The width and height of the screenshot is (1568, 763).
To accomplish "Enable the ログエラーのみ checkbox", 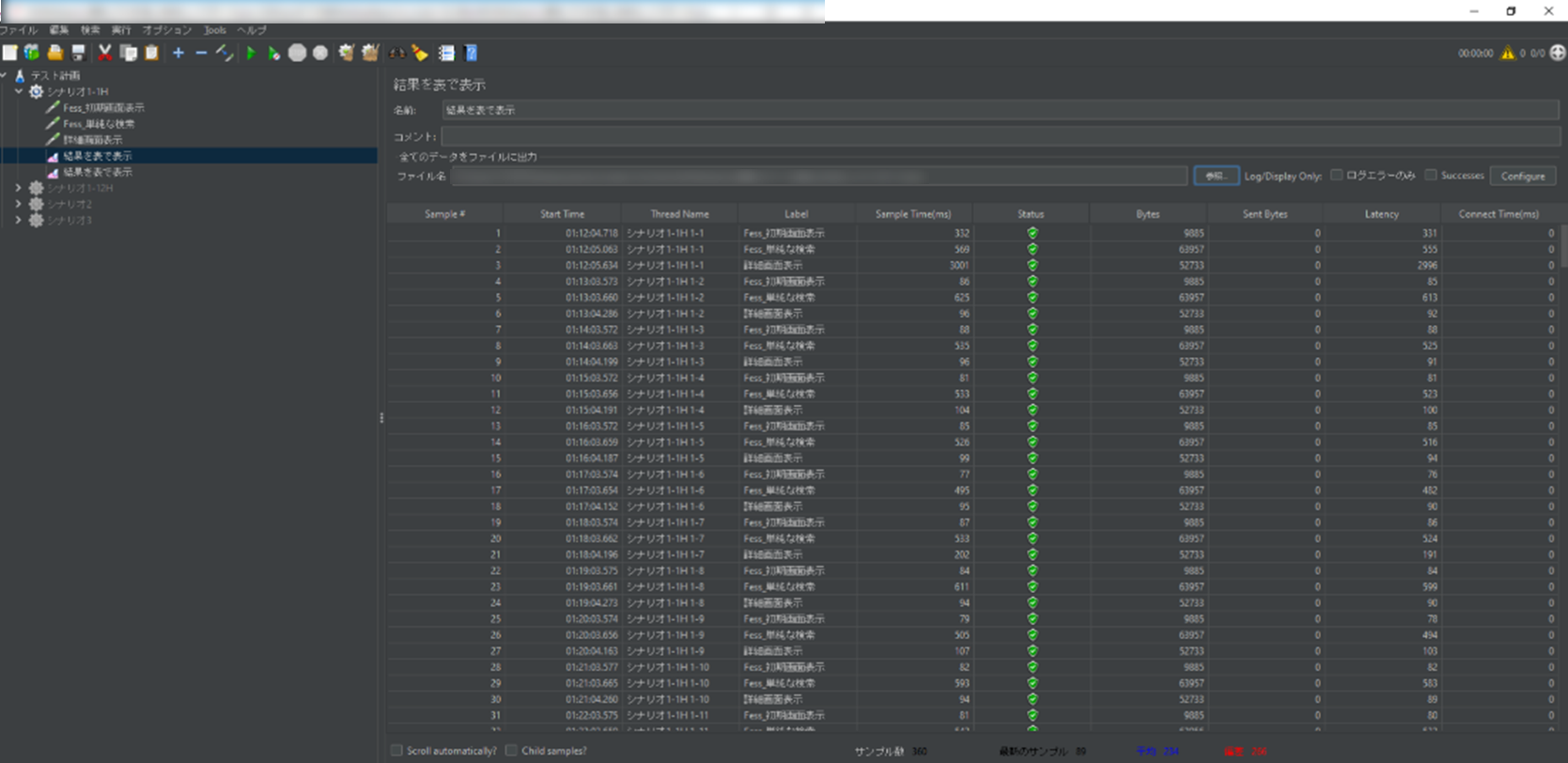I will pyautogui.click(x=1336, y=175).
